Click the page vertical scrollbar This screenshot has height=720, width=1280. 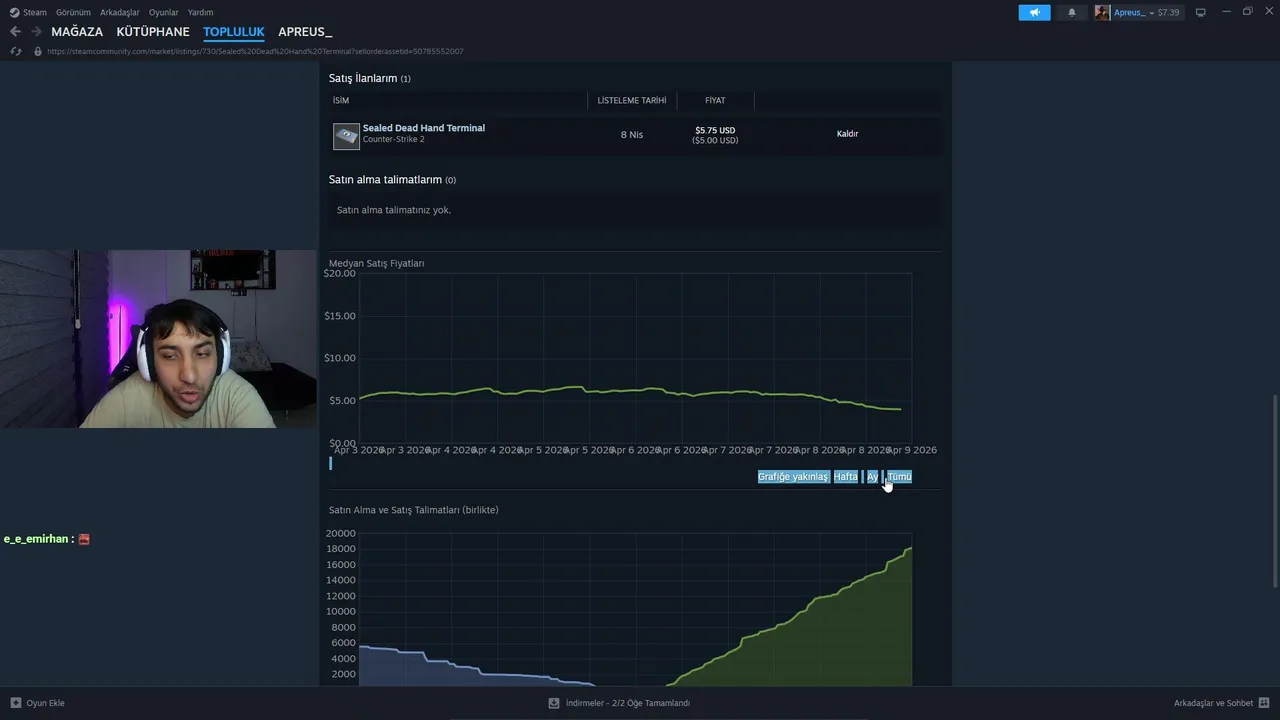(x=1274, y=490)
